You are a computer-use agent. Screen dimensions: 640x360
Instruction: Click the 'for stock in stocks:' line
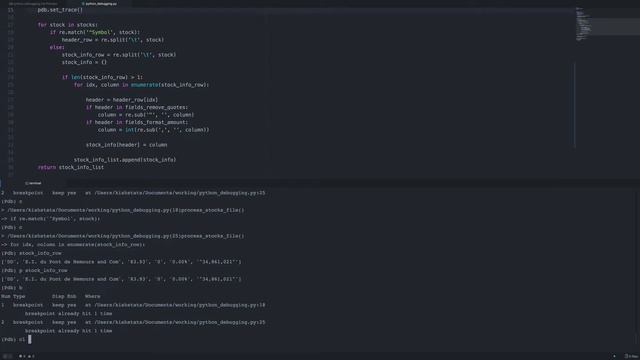coord(68,25)
